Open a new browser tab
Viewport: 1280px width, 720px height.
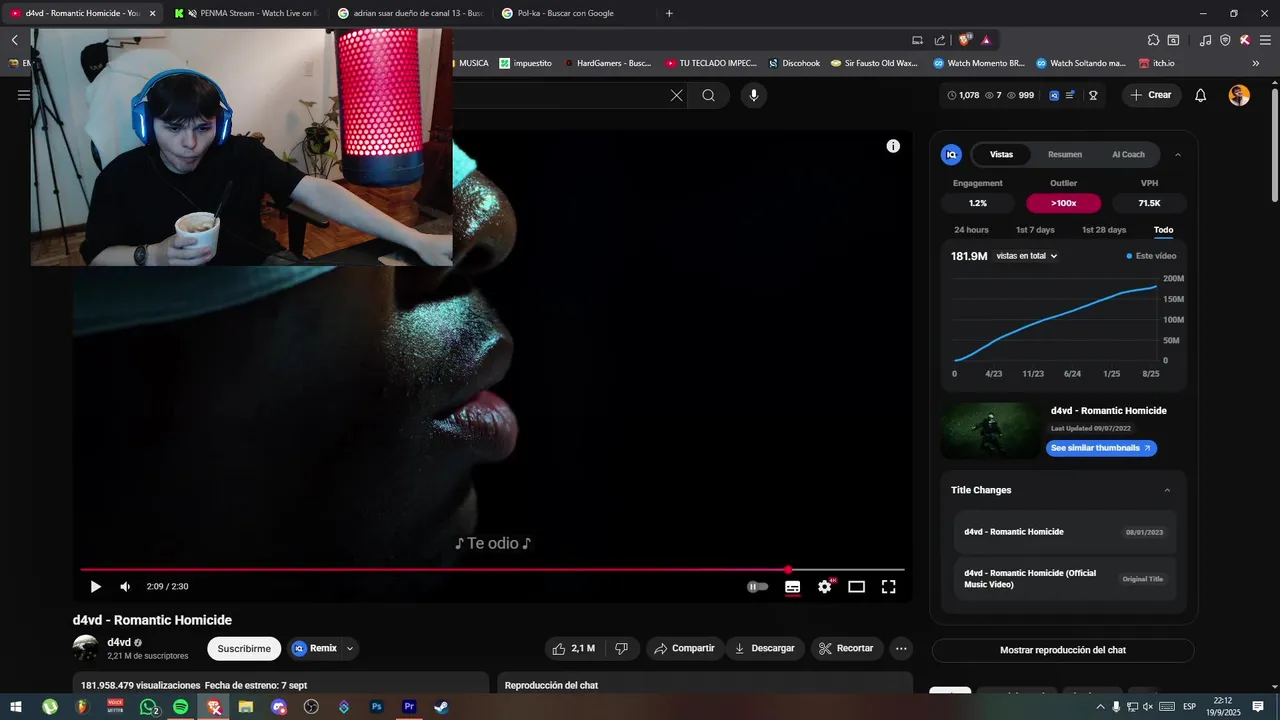(669, 13)
